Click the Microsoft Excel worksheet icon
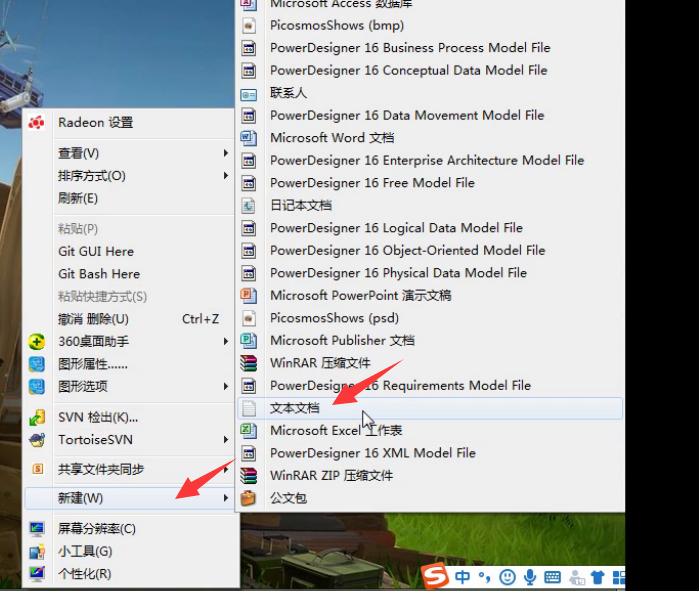This screenshot has height=591, width=699. tap(249, 431)
